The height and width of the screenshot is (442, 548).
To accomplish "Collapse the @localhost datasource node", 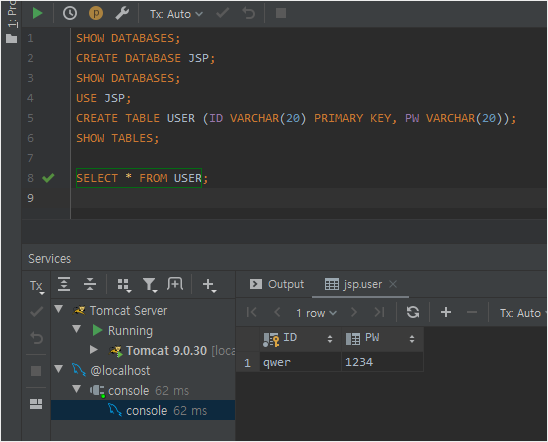I will coord(59,369).
